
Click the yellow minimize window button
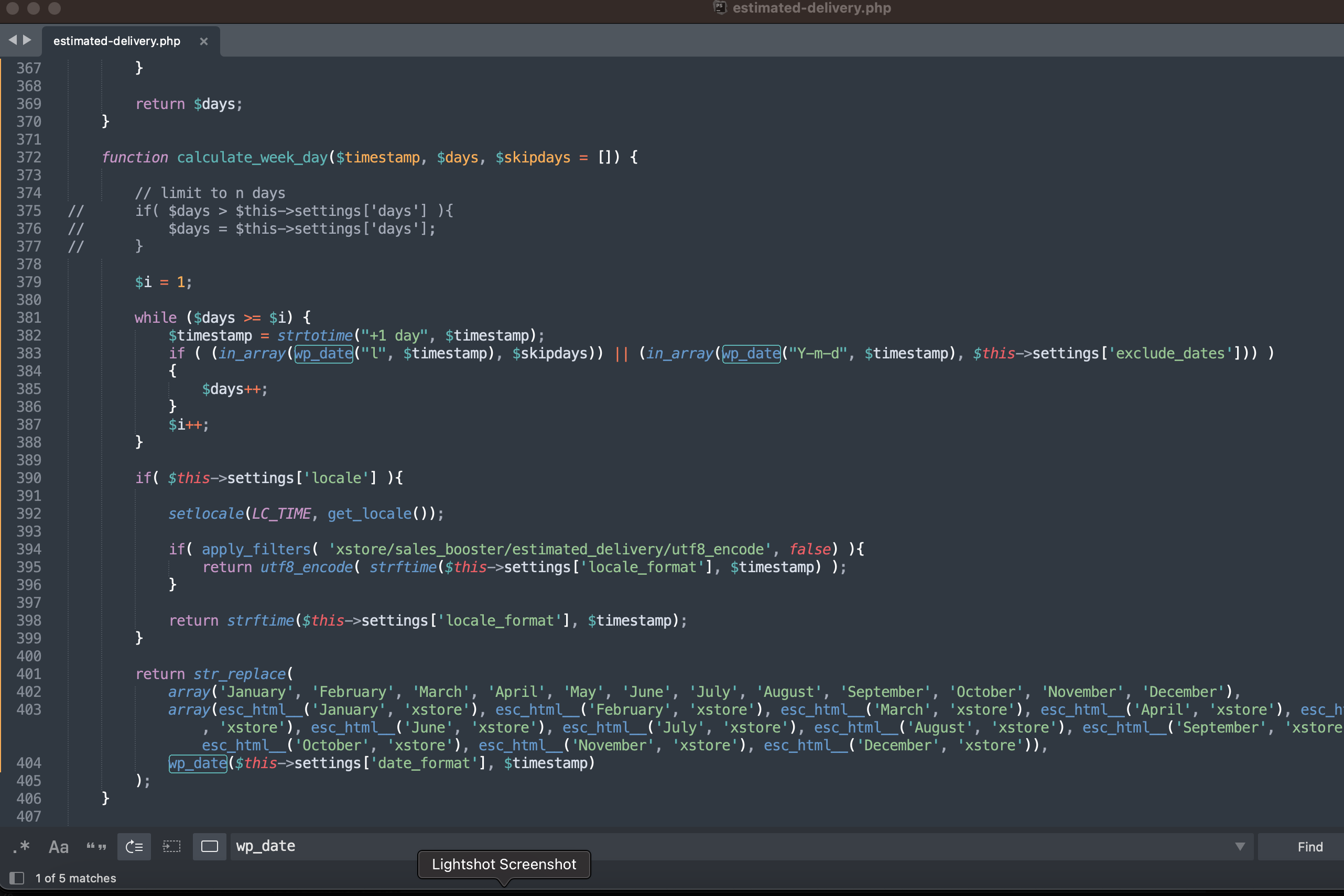[34, 7]
